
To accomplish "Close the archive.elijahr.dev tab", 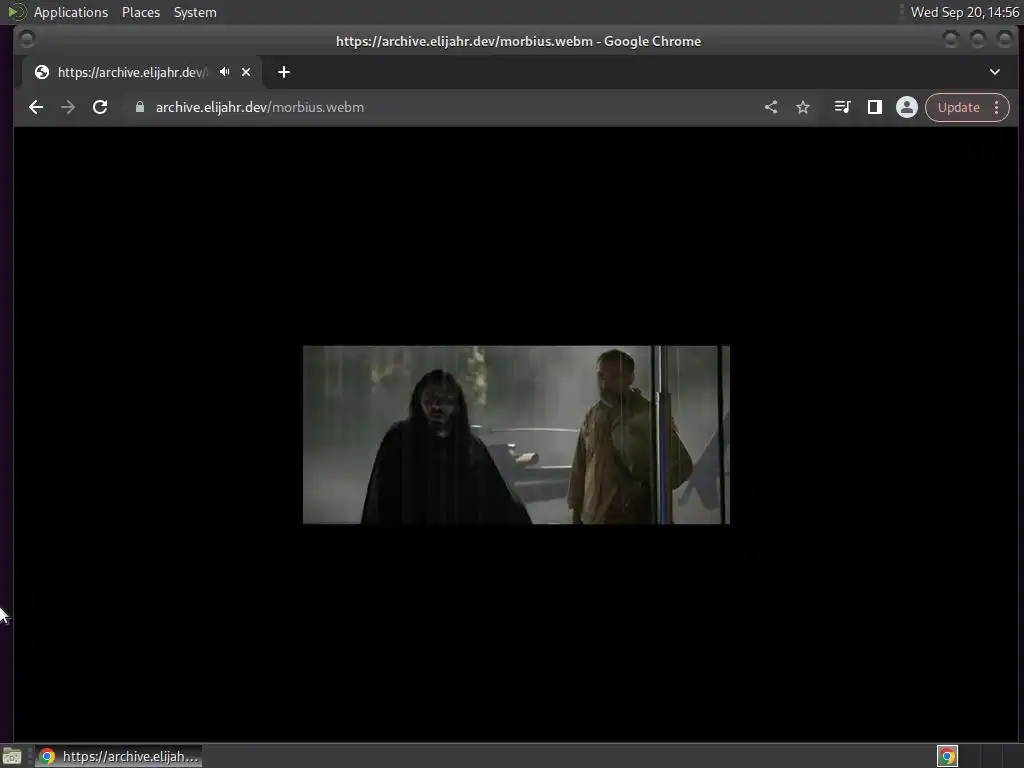I will pos(246,72).
